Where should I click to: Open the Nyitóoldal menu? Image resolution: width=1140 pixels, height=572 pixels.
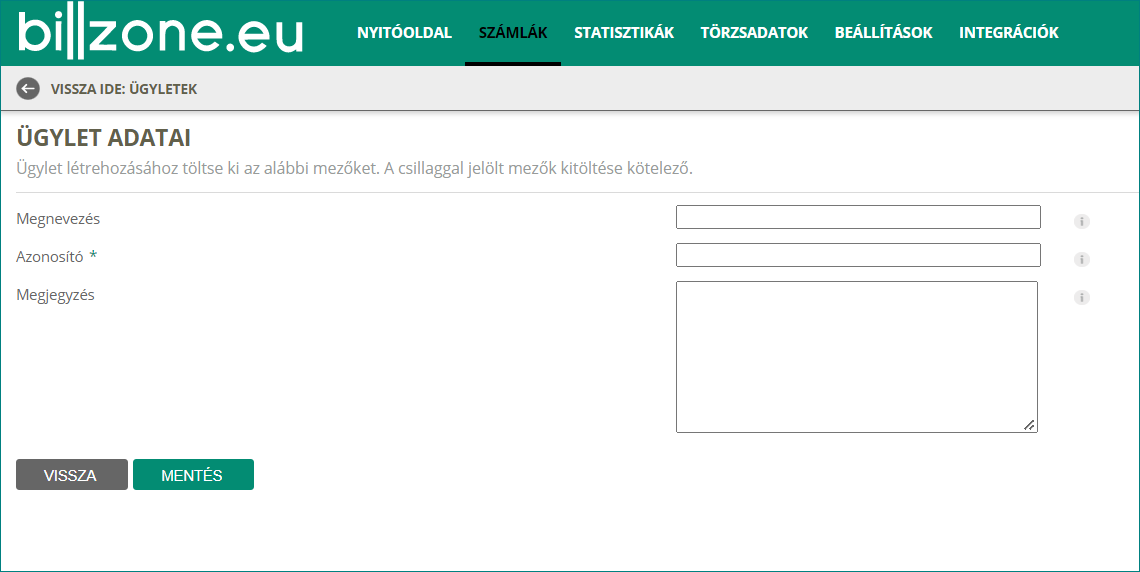coord(404,33)
